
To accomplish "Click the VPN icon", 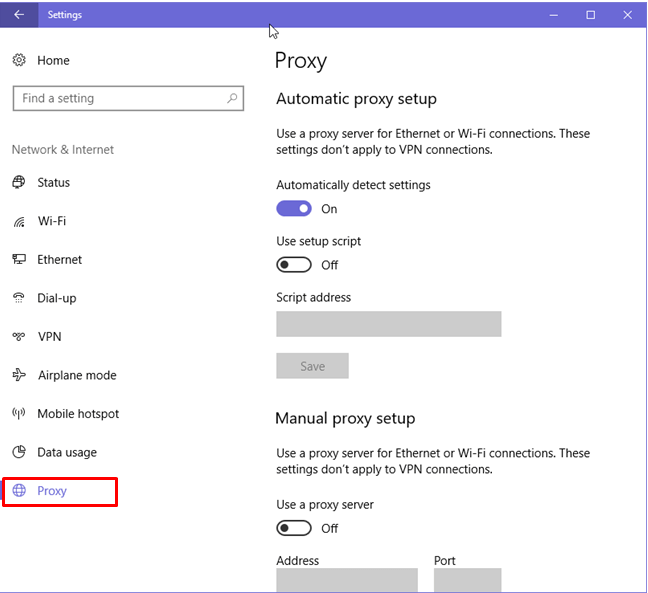I will 19,336.
